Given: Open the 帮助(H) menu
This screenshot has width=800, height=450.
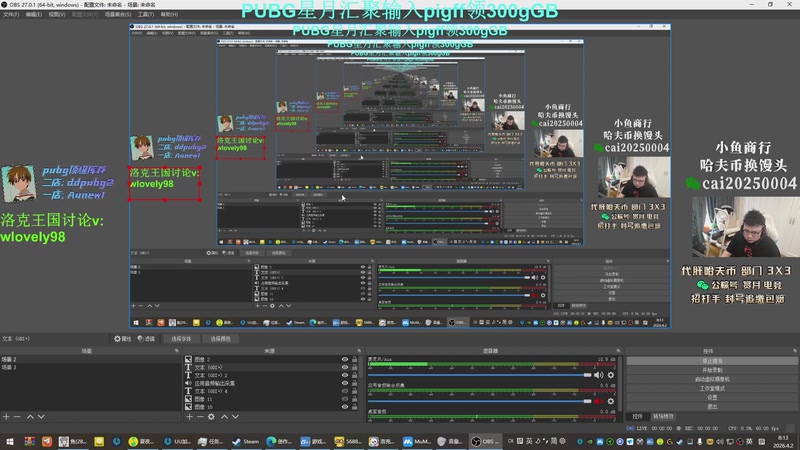Looking at the screenshot, I should [169, 14].
